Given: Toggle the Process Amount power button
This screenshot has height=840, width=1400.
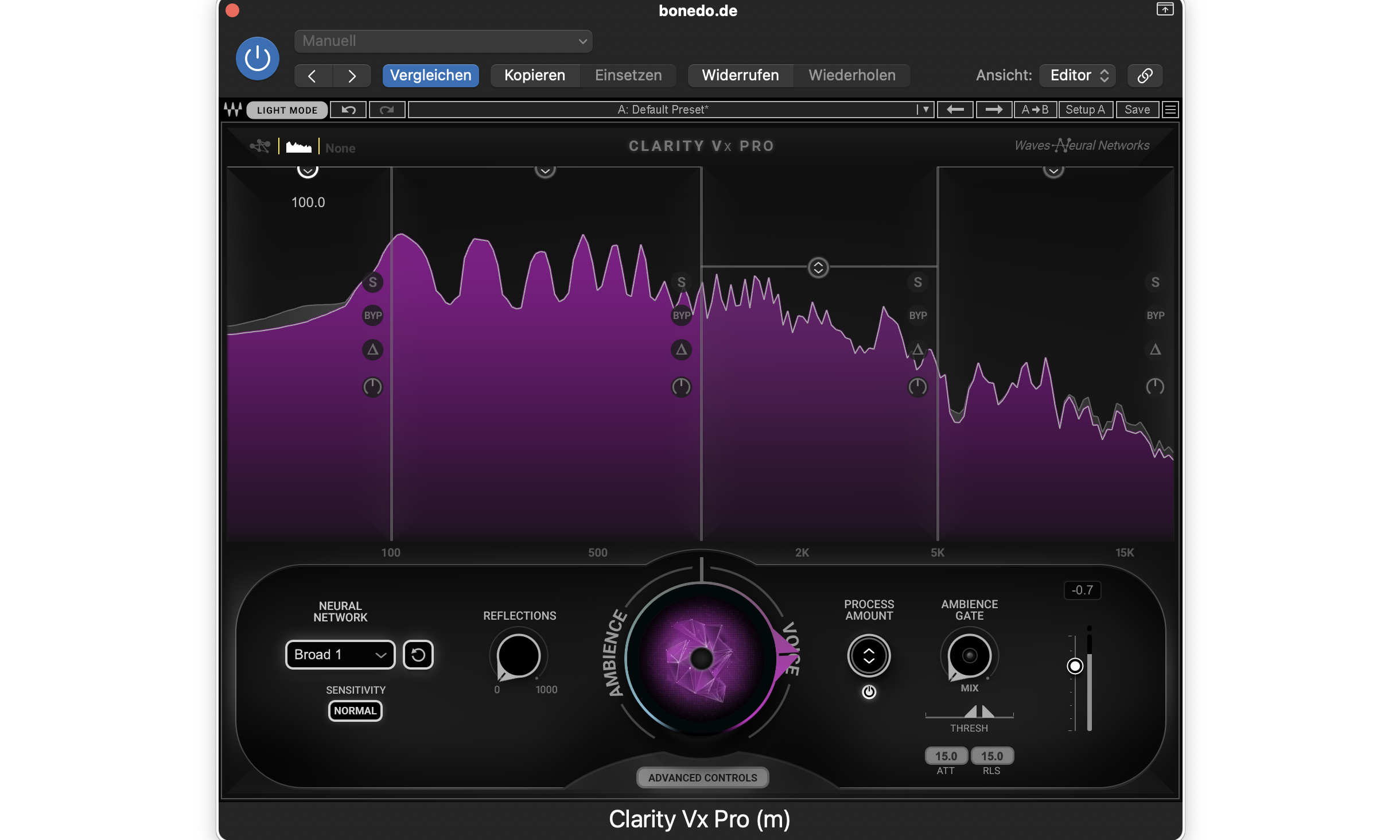Looking at the screenshot, I should click(868, 693).
